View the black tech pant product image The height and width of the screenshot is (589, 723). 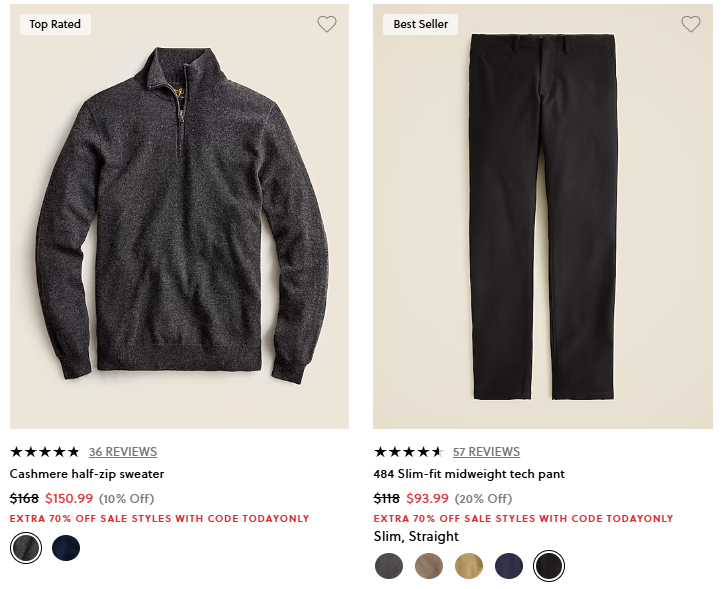click(543, 217)
